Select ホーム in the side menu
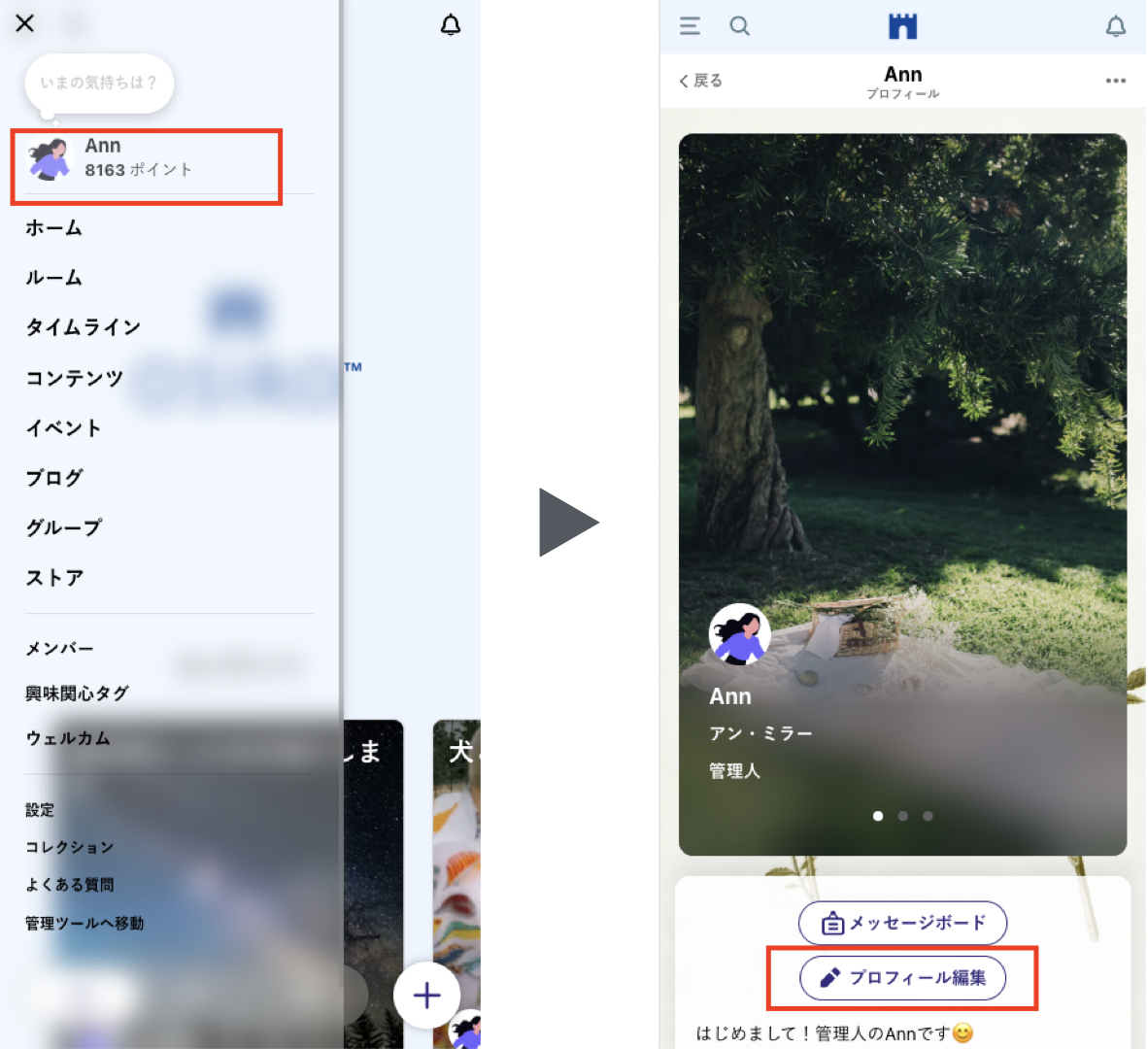 [54, 228]
